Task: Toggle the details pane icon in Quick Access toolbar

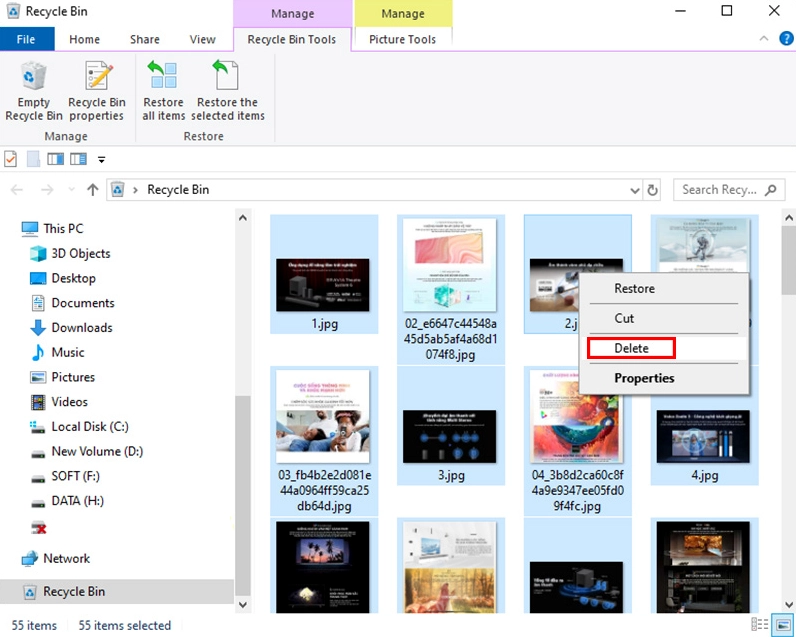Action: click(78, 159)
